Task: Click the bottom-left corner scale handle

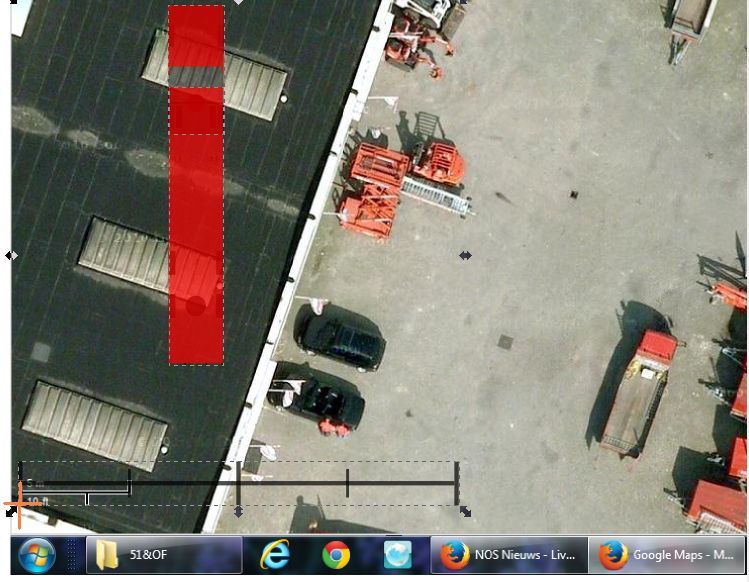Action: point(12,511)
